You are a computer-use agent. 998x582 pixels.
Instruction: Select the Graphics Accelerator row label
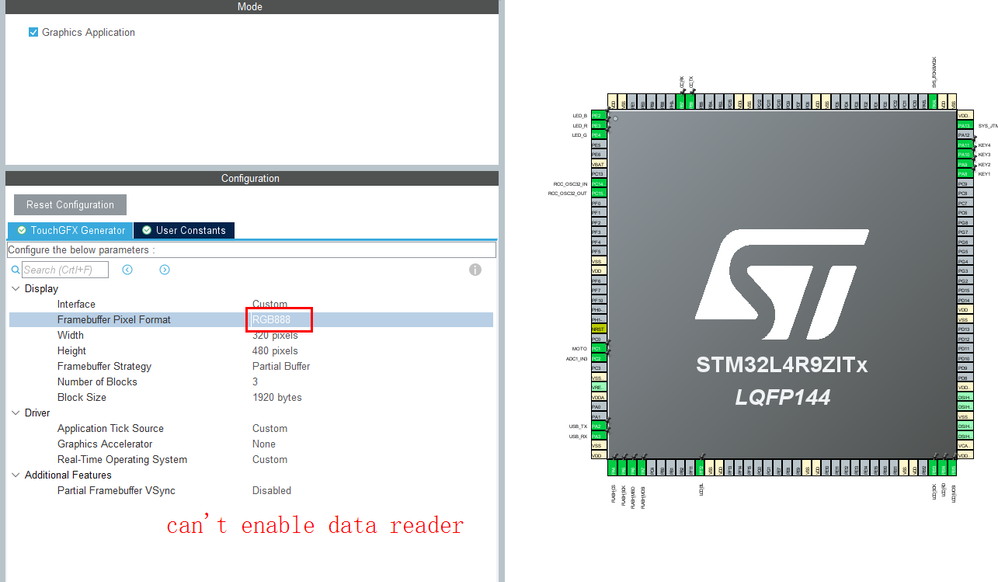tap(105, 444)
